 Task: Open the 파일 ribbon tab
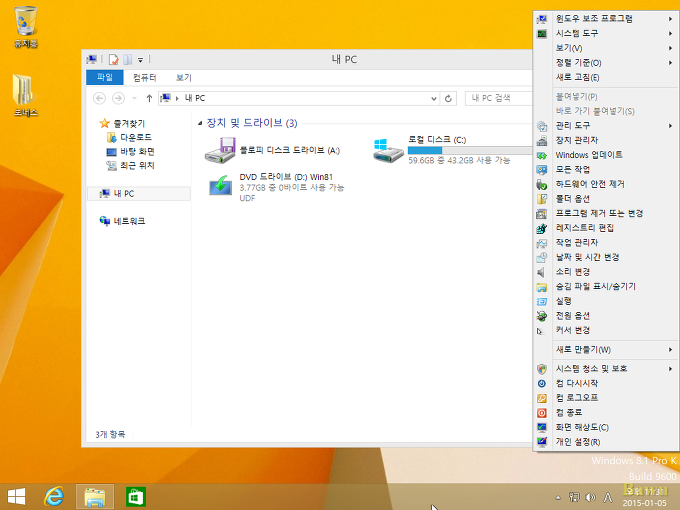pos(105,77)
